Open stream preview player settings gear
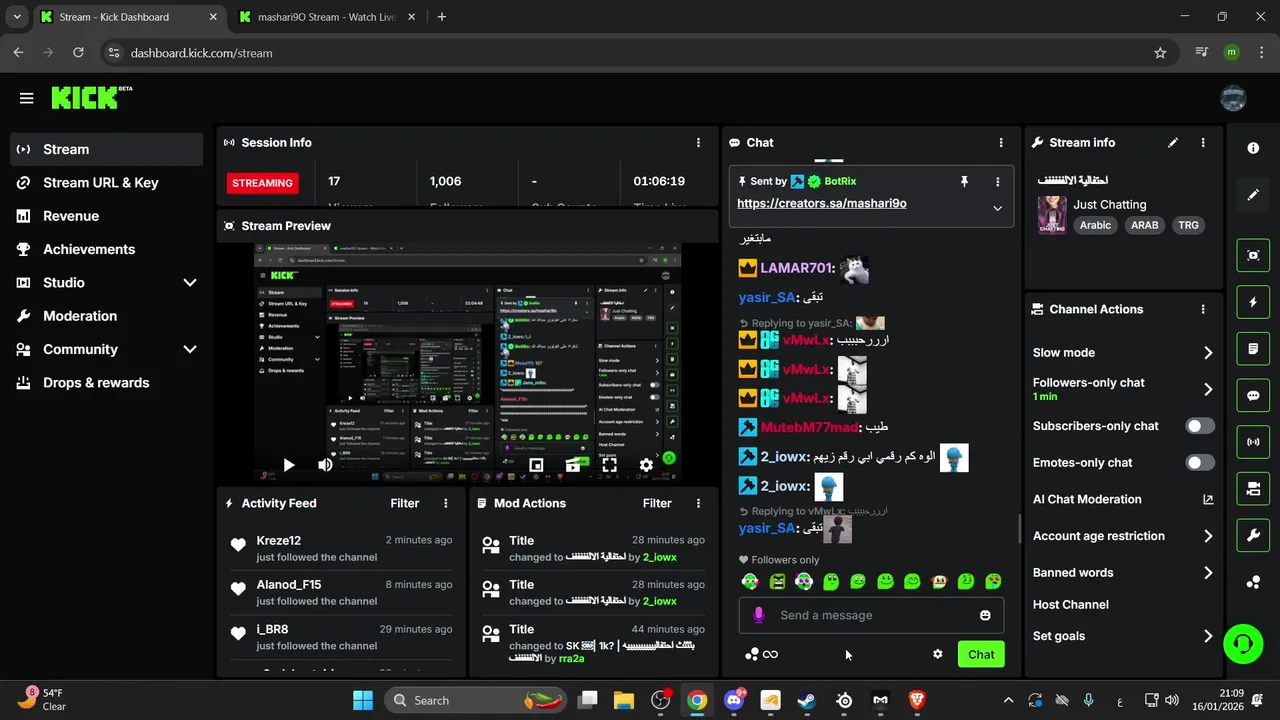The height and width of the screenshot is (720, 1280). [646, 465]
